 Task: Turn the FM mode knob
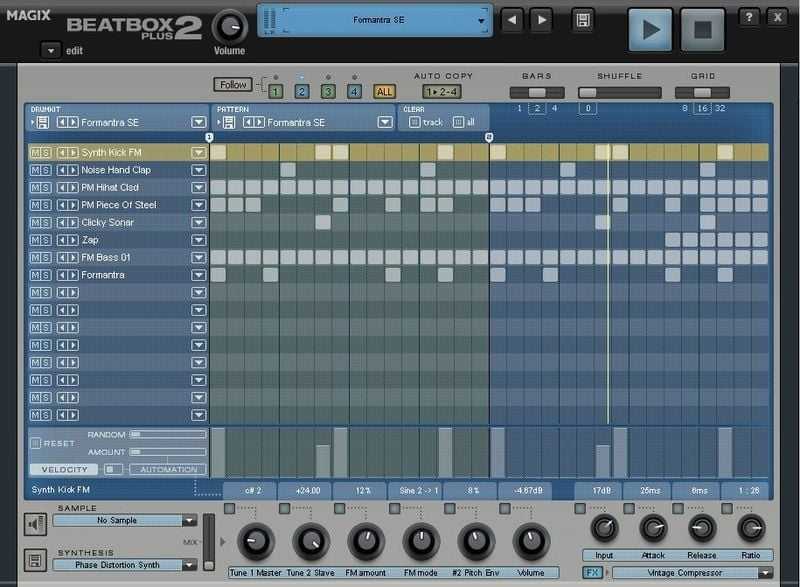pyautogui.click(x=421, y=542)
